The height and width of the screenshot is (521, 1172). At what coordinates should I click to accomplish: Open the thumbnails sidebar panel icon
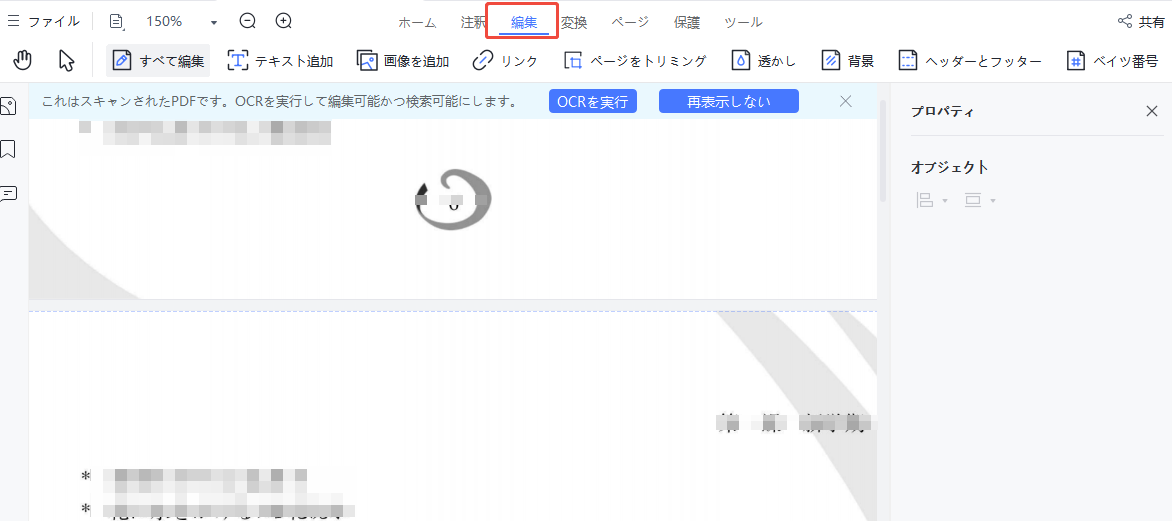tap(8, 107)
